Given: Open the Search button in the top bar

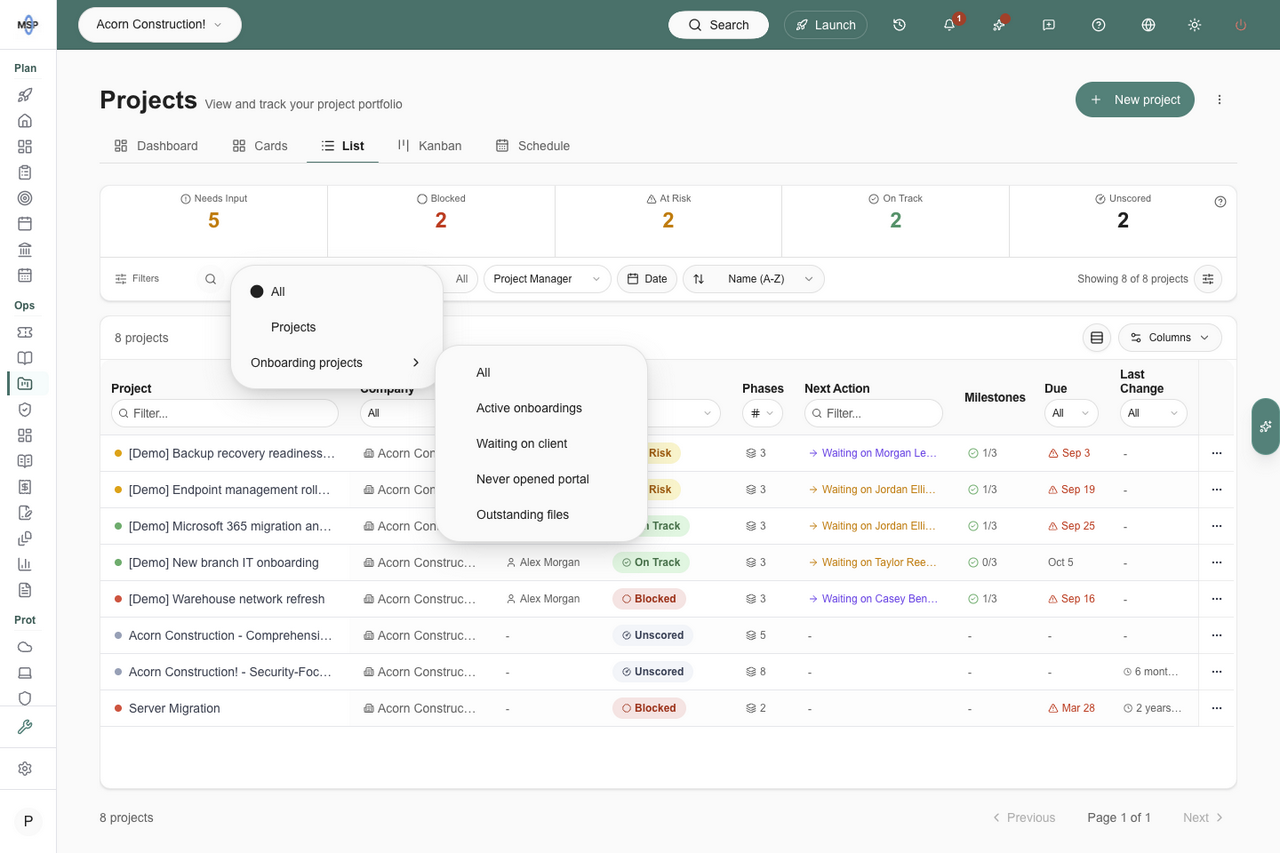Looking at the screenshot, I should (x=718, y=25).
